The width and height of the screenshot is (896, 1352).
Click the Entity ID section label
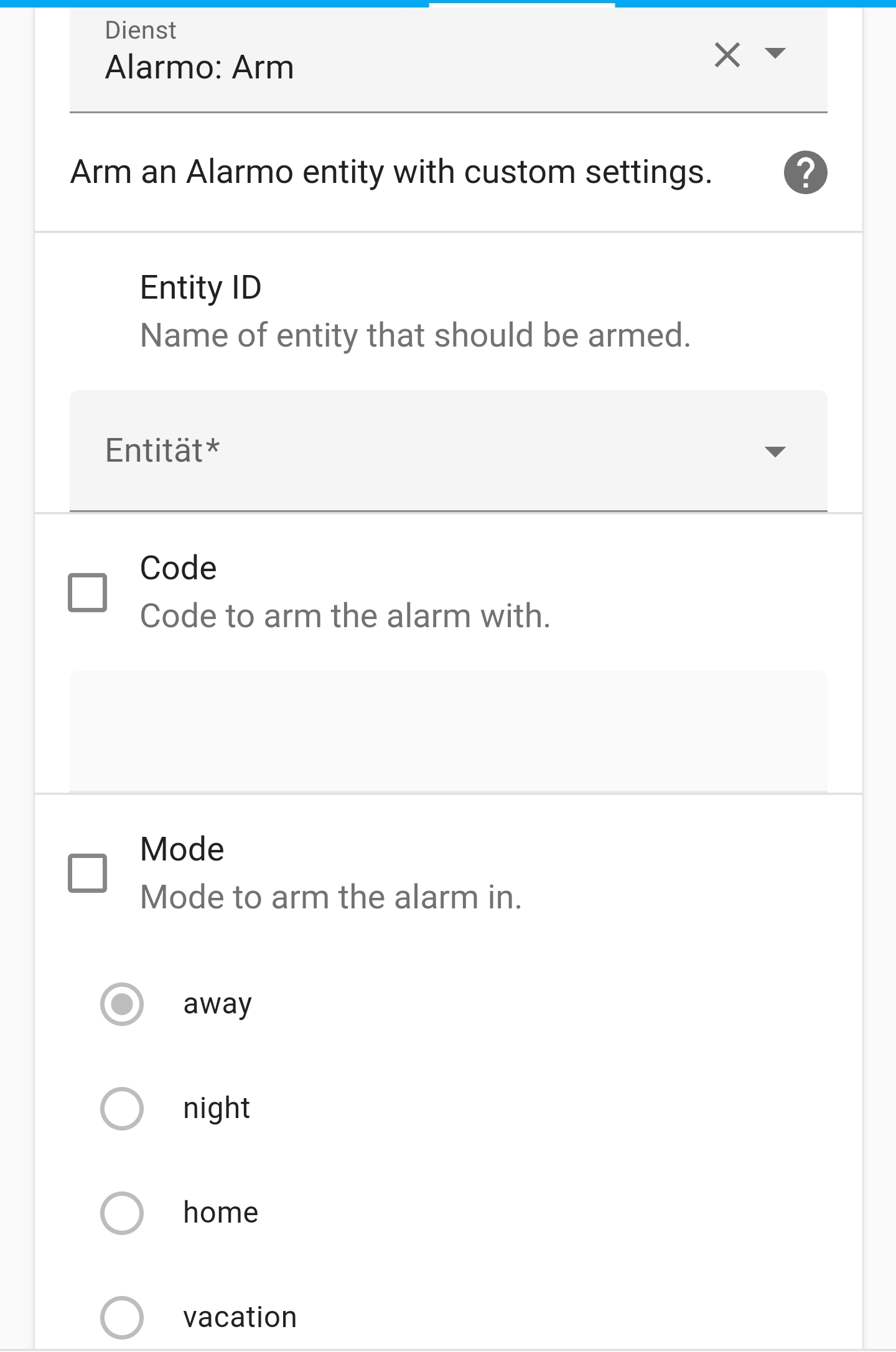(200, 287)
